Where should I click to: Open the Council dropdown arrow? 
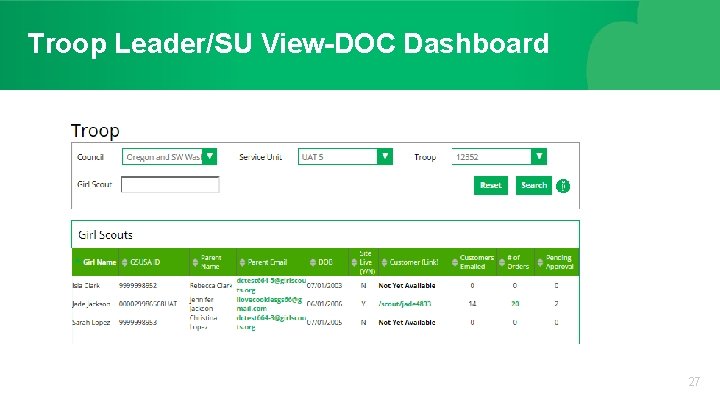pyautogui.click(x=210, y=157)
